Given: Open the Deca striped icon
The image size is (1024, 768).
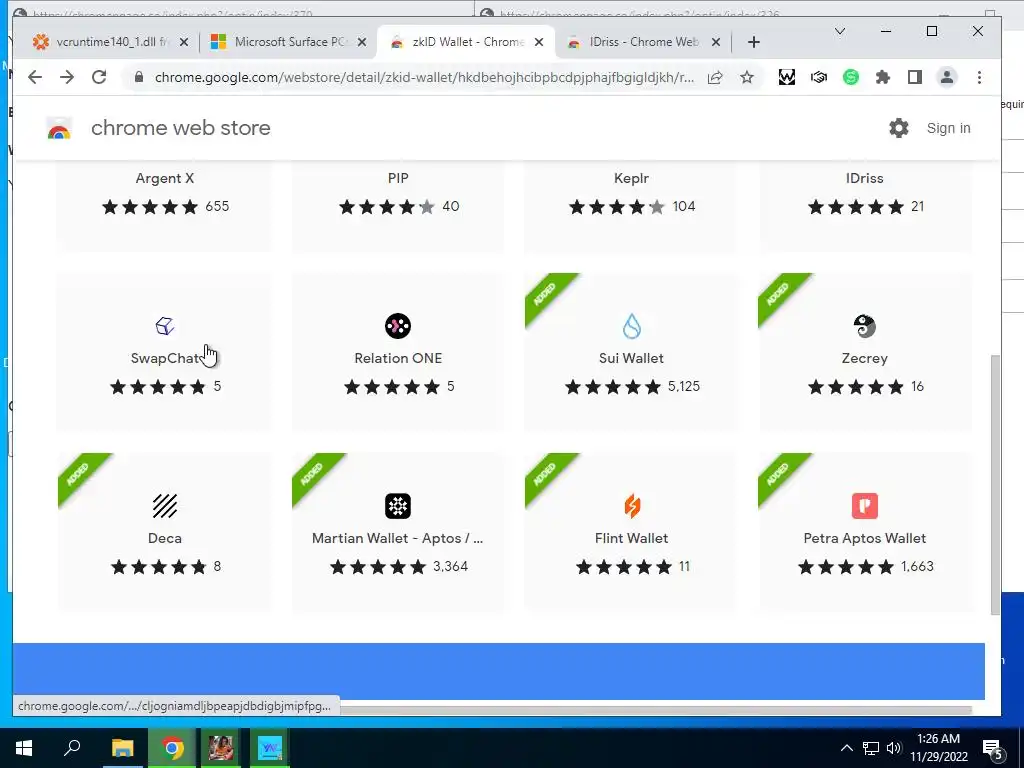Looking at the screenshot, I should pyautogui.click(x=165, y=505).
